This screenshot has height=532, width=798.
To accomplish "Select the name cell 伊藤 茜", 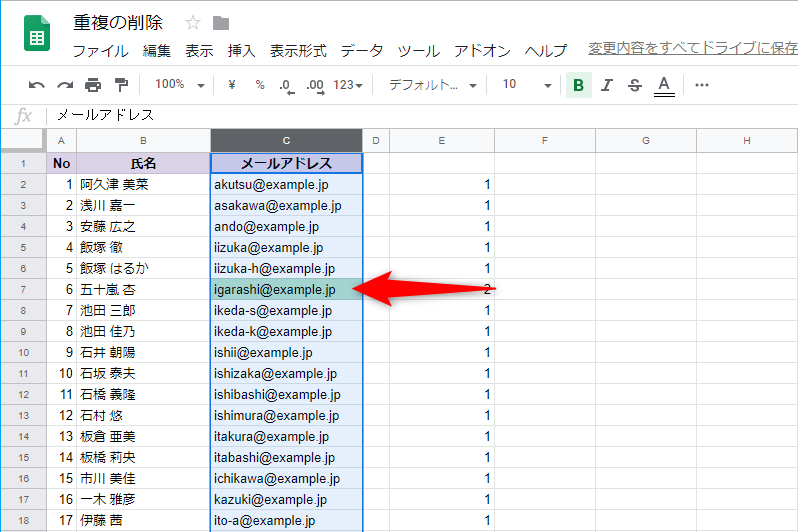I will (x=144, y=520).
